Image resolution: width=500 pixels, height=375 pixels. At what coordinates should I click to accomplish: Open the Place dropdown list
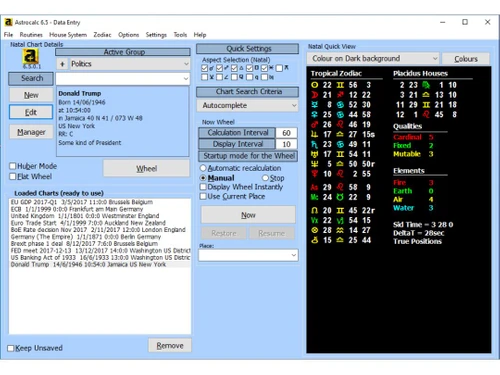tap(294, 255)
